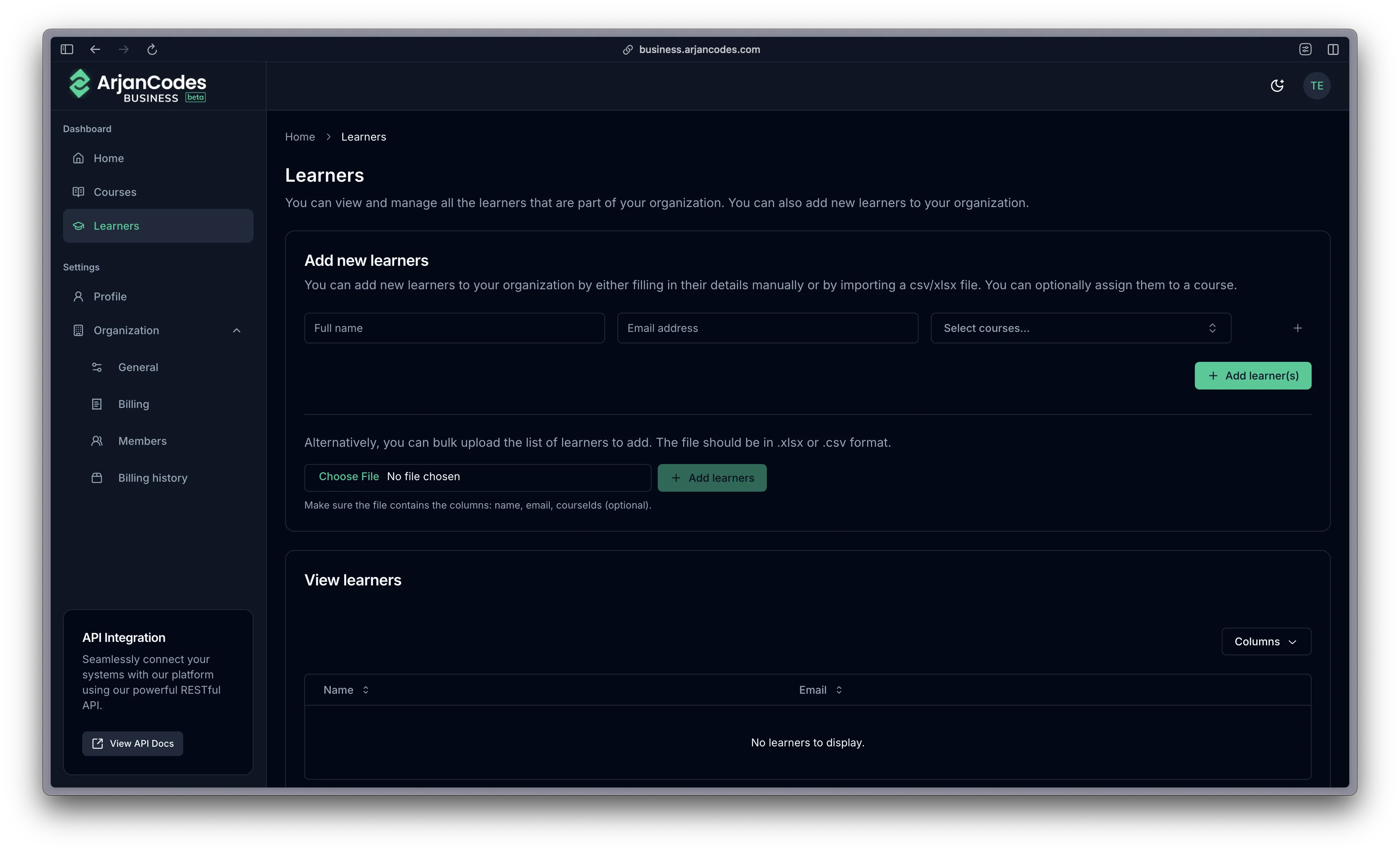Viewport: 1400px width, 852px height.
Task: Click the plus icon beside Select courses
Action: pos(1298,328)
